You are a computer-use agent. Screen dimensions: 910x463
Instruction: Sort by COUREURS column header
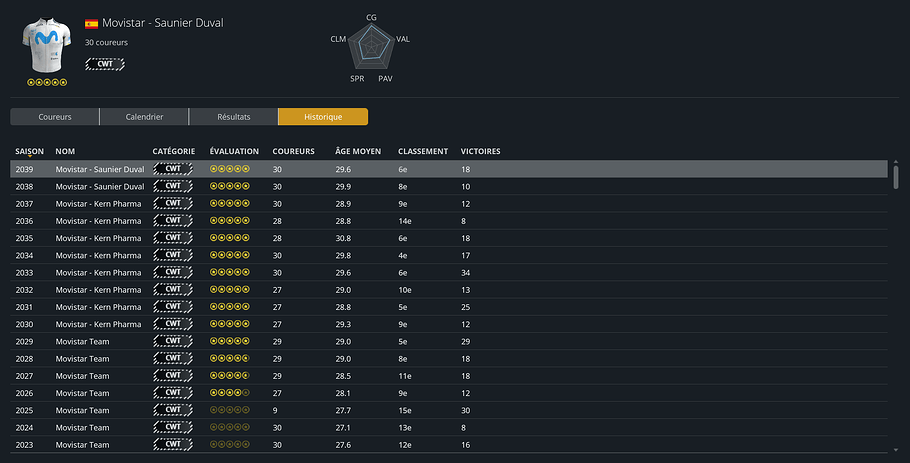click(293, 151)
